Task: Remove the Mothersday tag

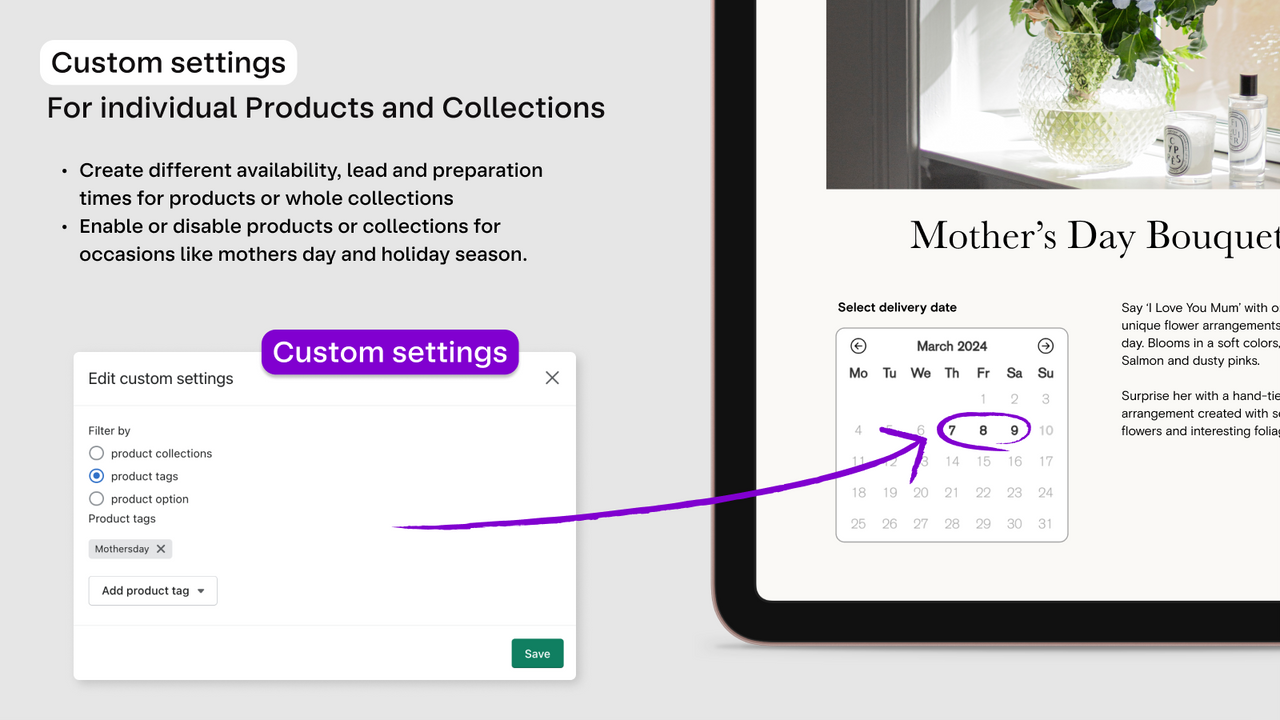Action: coord(159,548)
